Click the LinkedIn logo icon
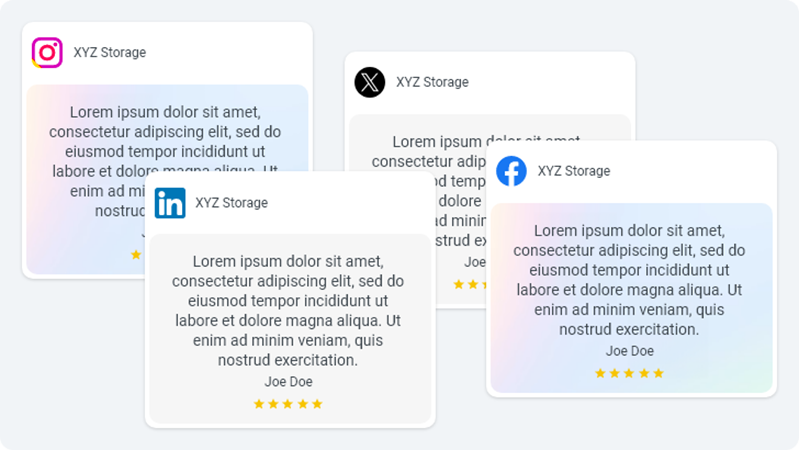This screenshot has width=800, height=450. (170, 203)
